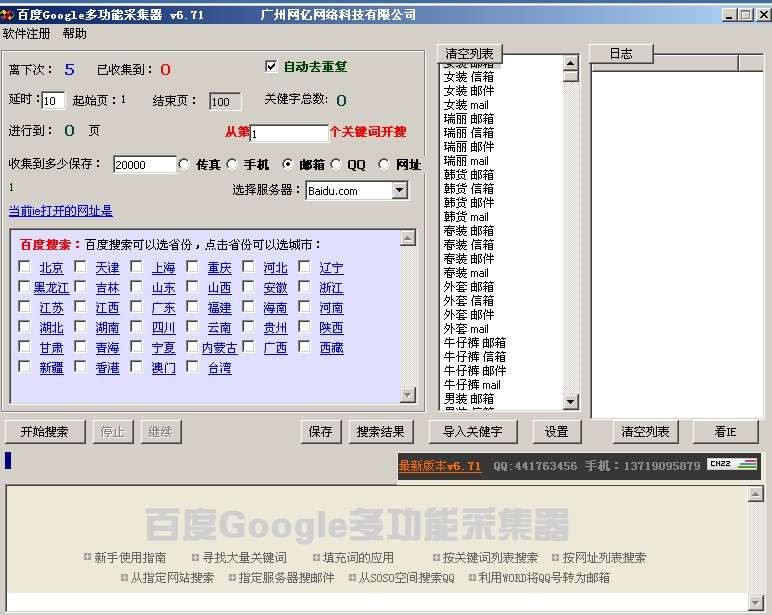
Task: Open the 当前ie打开的网址是 link
Action: point(61,211)
